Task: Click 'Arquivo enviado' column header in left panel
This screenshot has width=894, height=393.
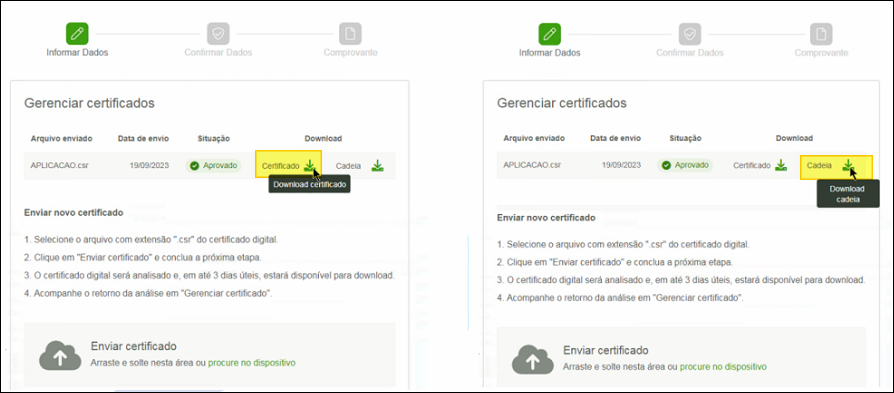Action: point(62,139)
